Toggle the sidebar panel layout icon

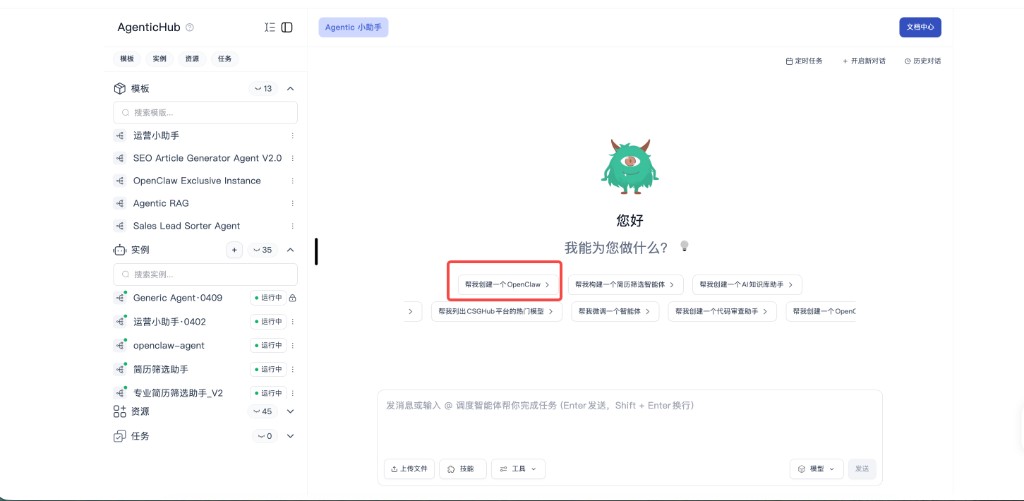(x=287, y=27)
